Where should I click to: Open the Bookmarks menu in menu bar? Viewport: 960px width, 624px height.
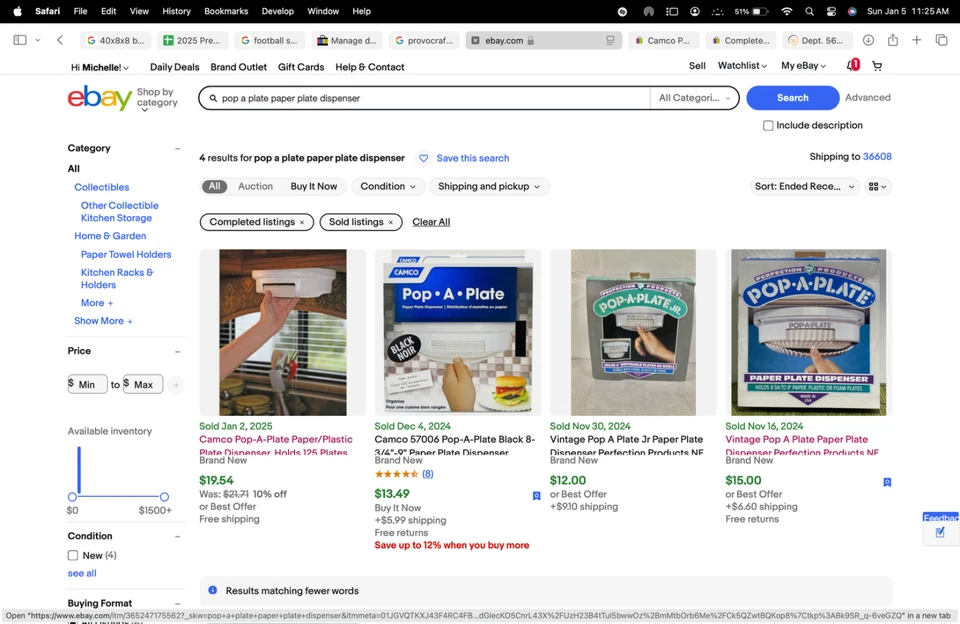[226, 11]
